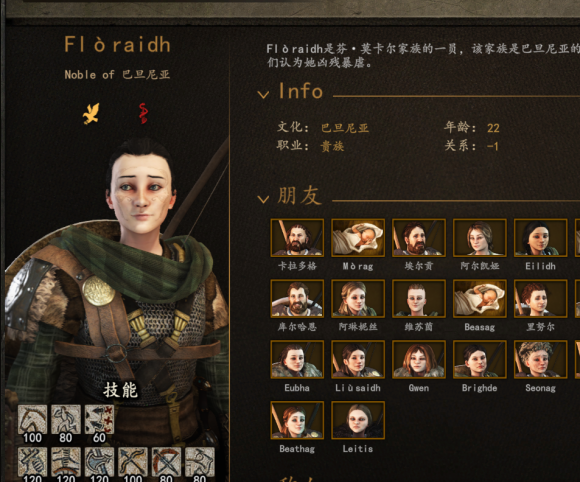Screen dimensions: 580x482
Task: Click the axe skill icon showing 120
Action: (x=99, y=462)
